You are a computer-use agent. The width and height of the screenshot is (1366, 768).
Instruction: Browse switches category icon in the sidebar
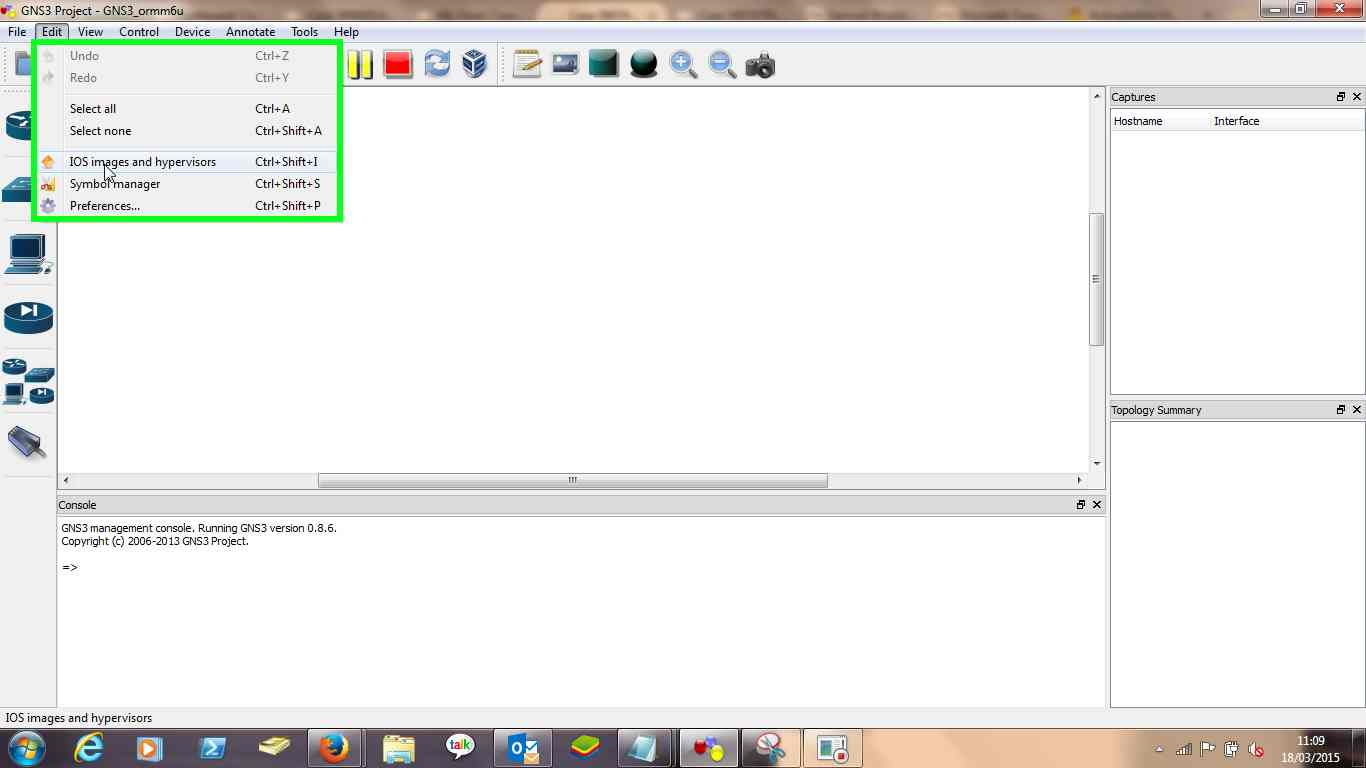18,189
